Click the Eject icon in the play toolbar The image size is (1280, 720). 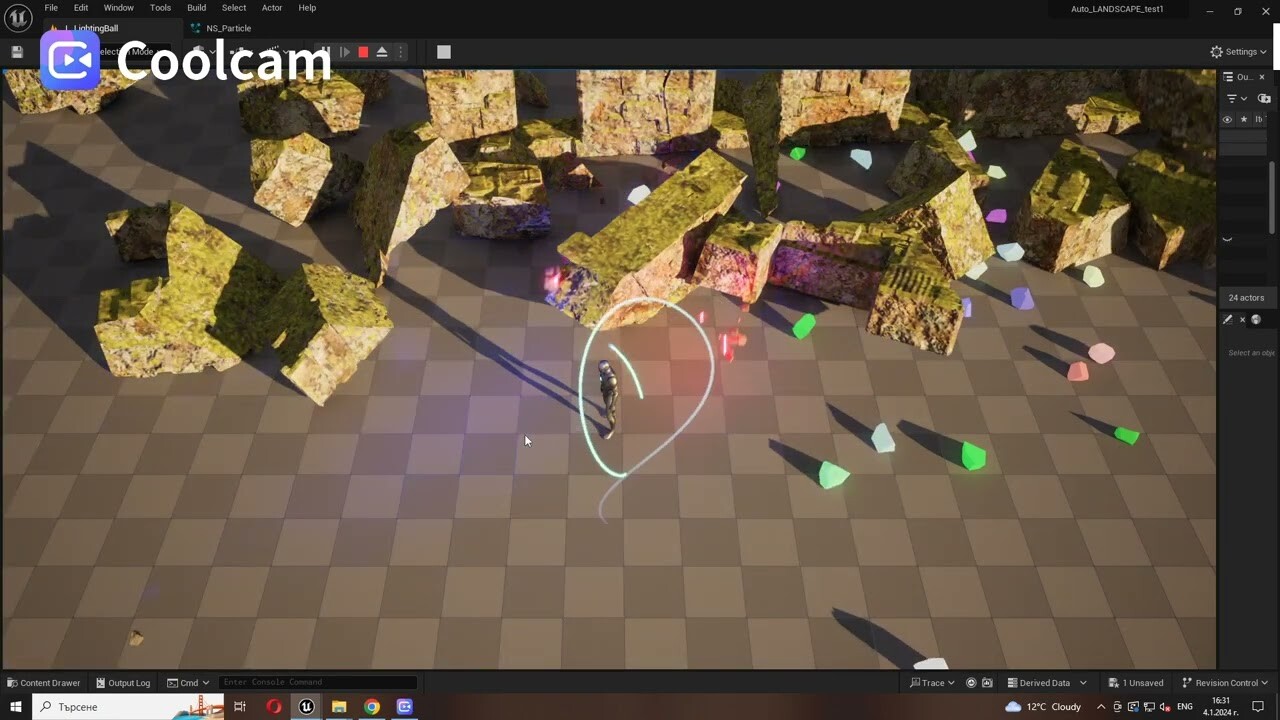(x=382, y=51)
